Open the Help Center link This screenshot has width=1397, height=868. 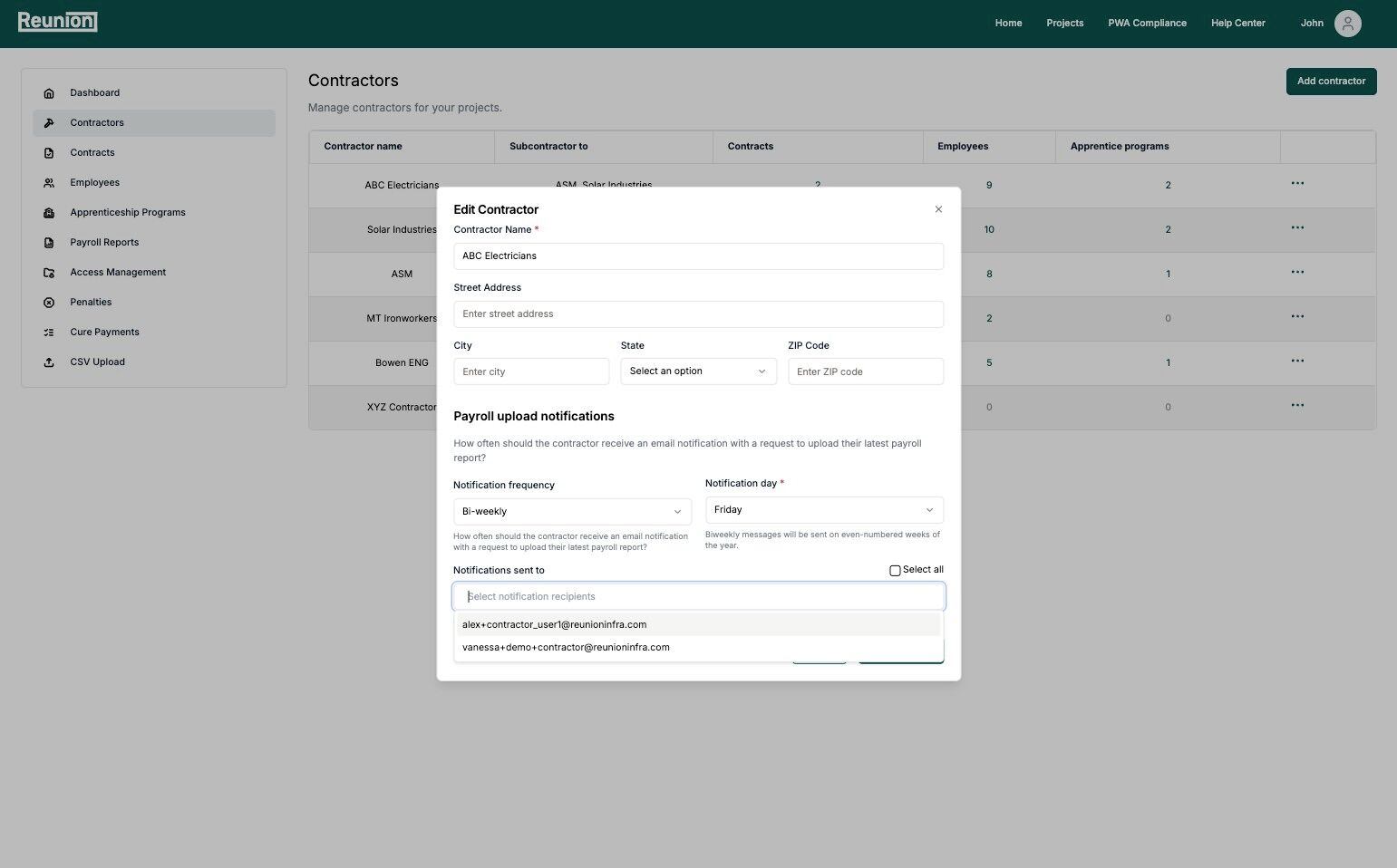tap(1237, 24)
